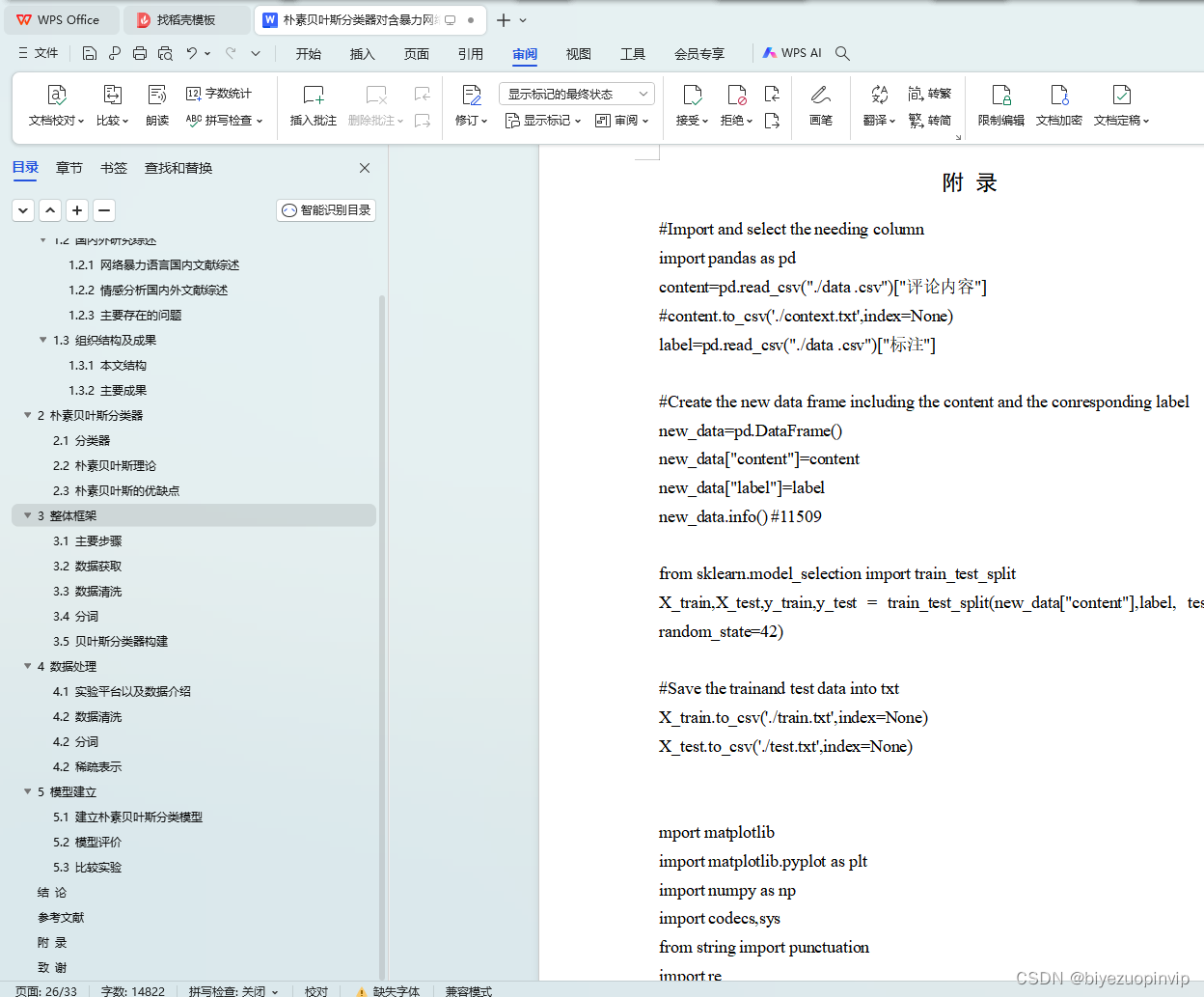
Task: Click 文档加密 document encryption
Action: [1059, 105]
